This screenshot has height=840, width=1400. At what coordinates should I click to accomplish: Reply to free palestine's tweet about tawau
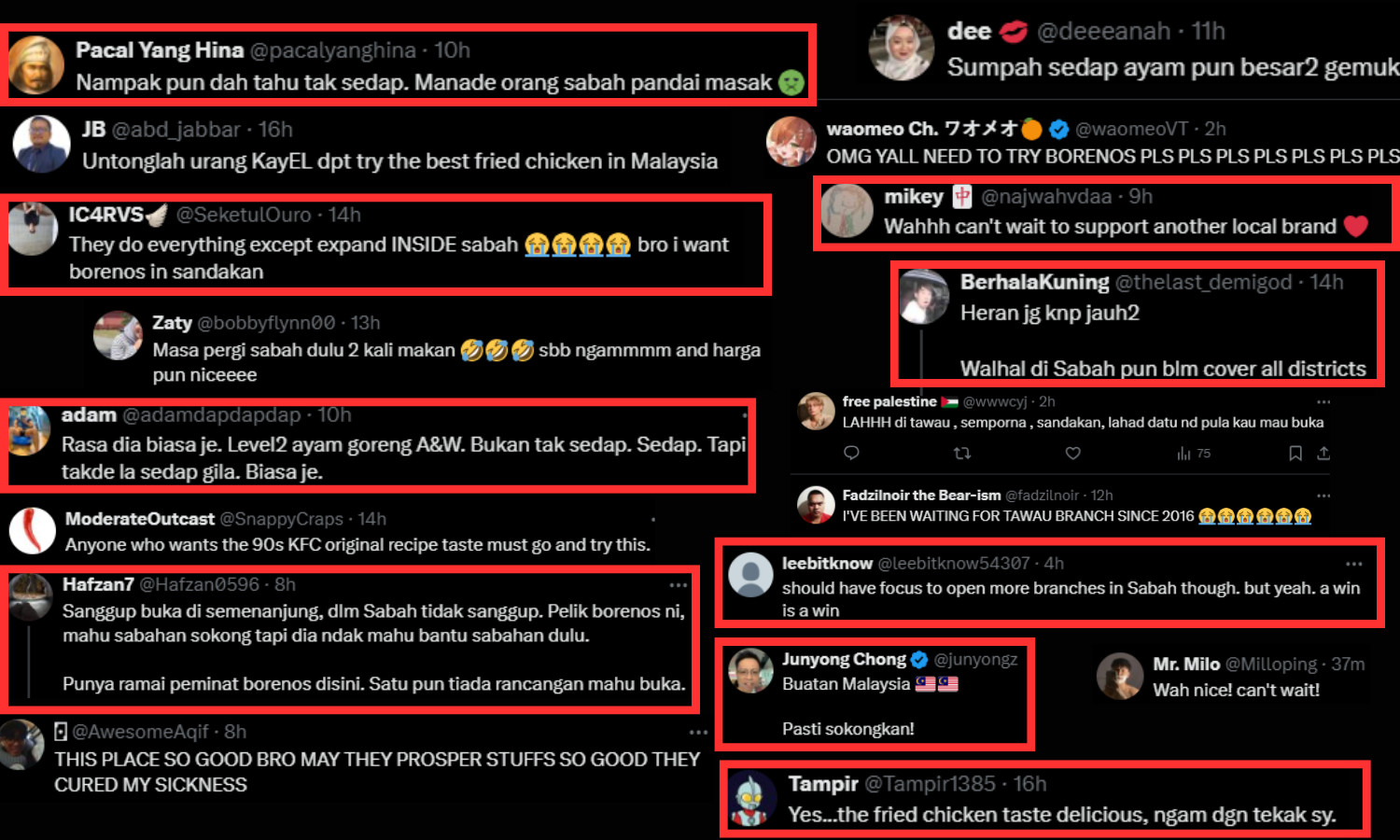[x=851, y=454]
